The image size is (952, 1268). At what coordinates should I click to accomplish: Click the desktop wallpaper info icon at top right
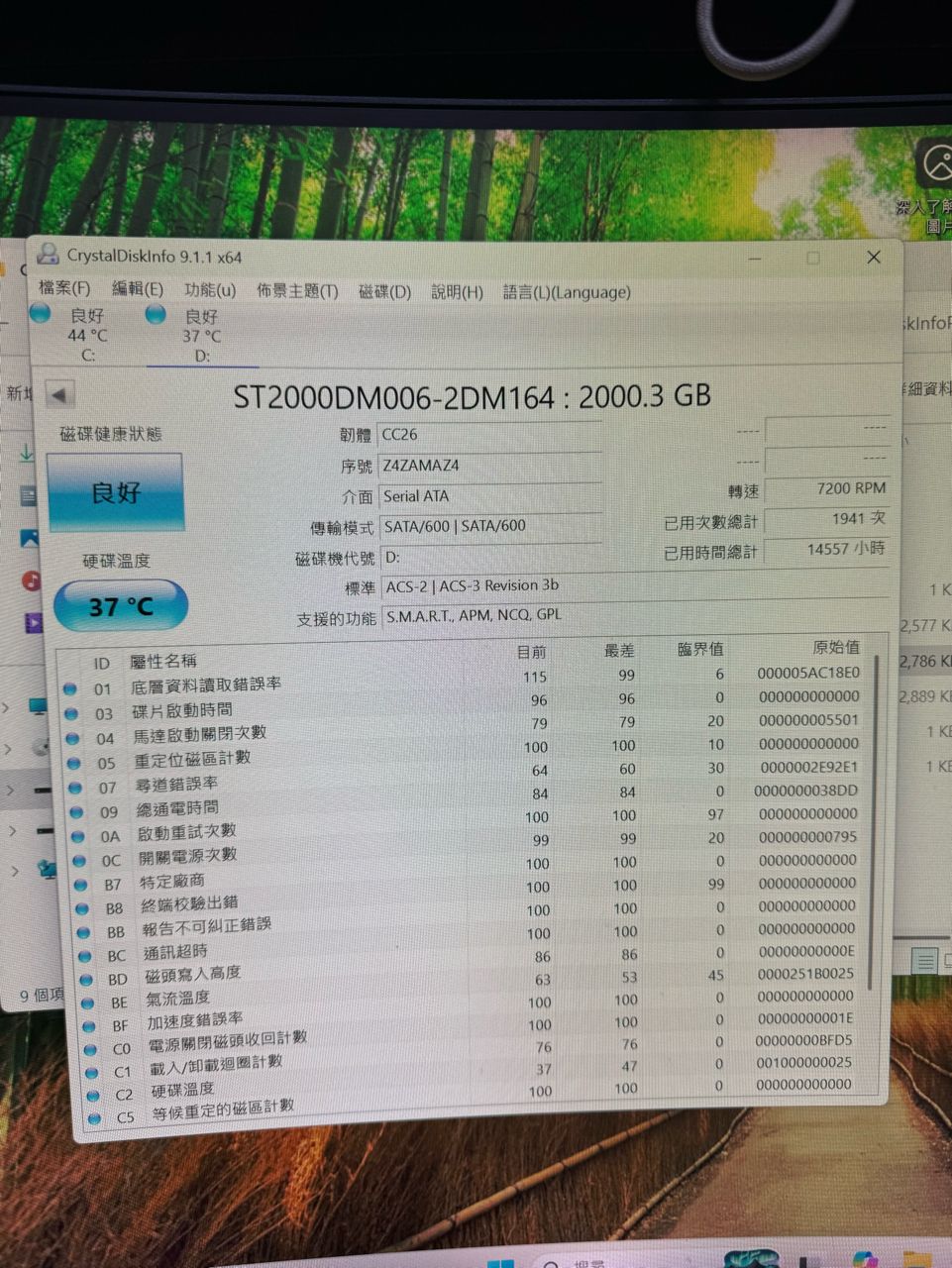(935, 162)
